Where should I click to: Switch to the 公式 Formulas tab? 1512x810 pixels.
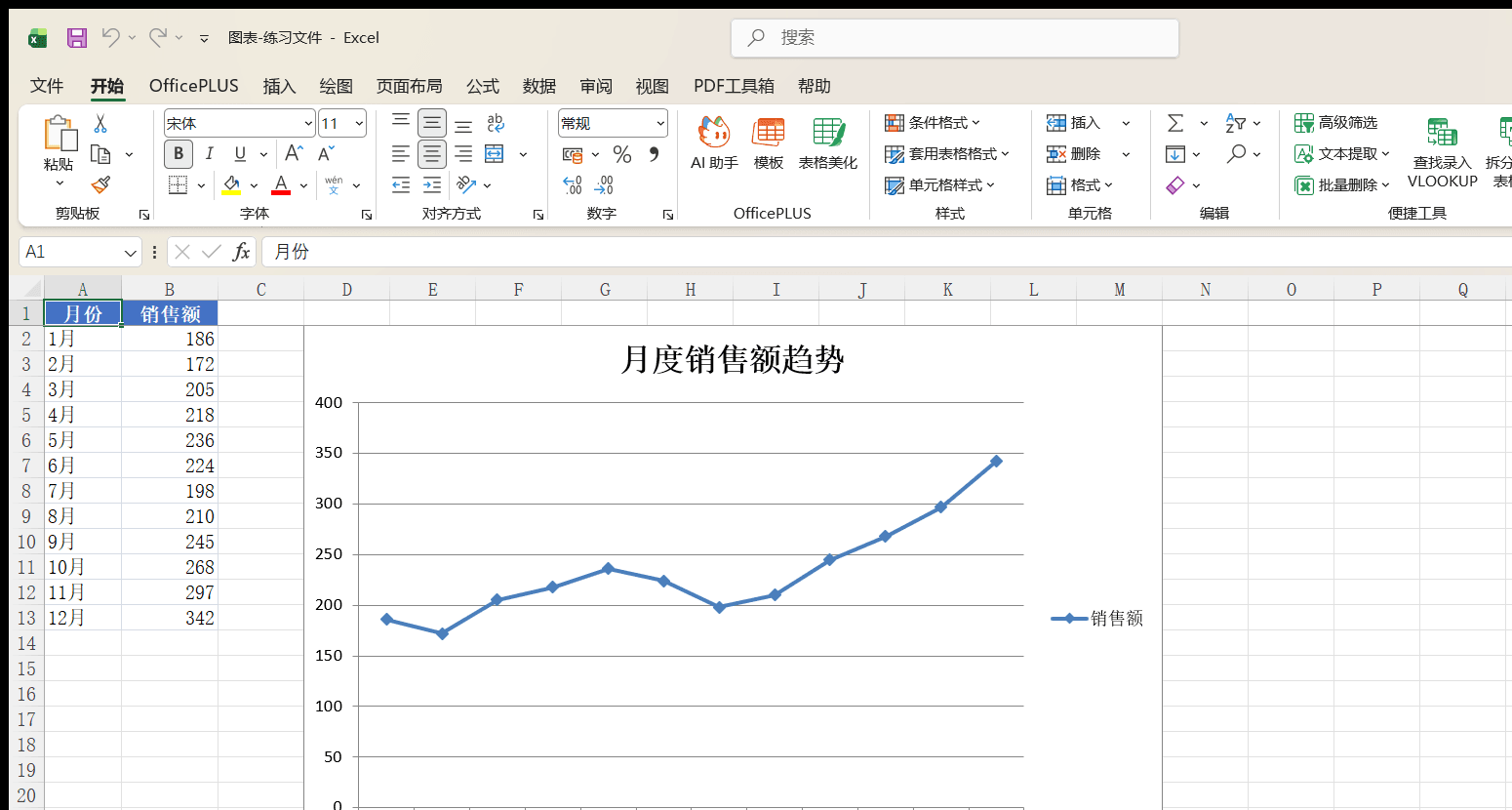coord(483,86)
